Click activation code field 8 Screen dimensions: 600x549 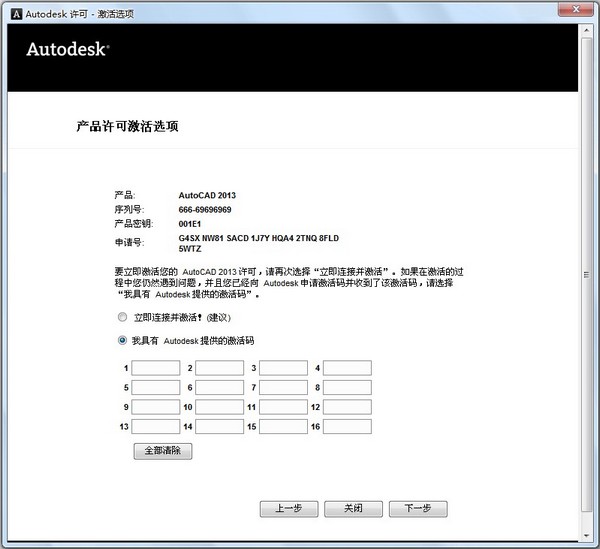tap(347, 388)
